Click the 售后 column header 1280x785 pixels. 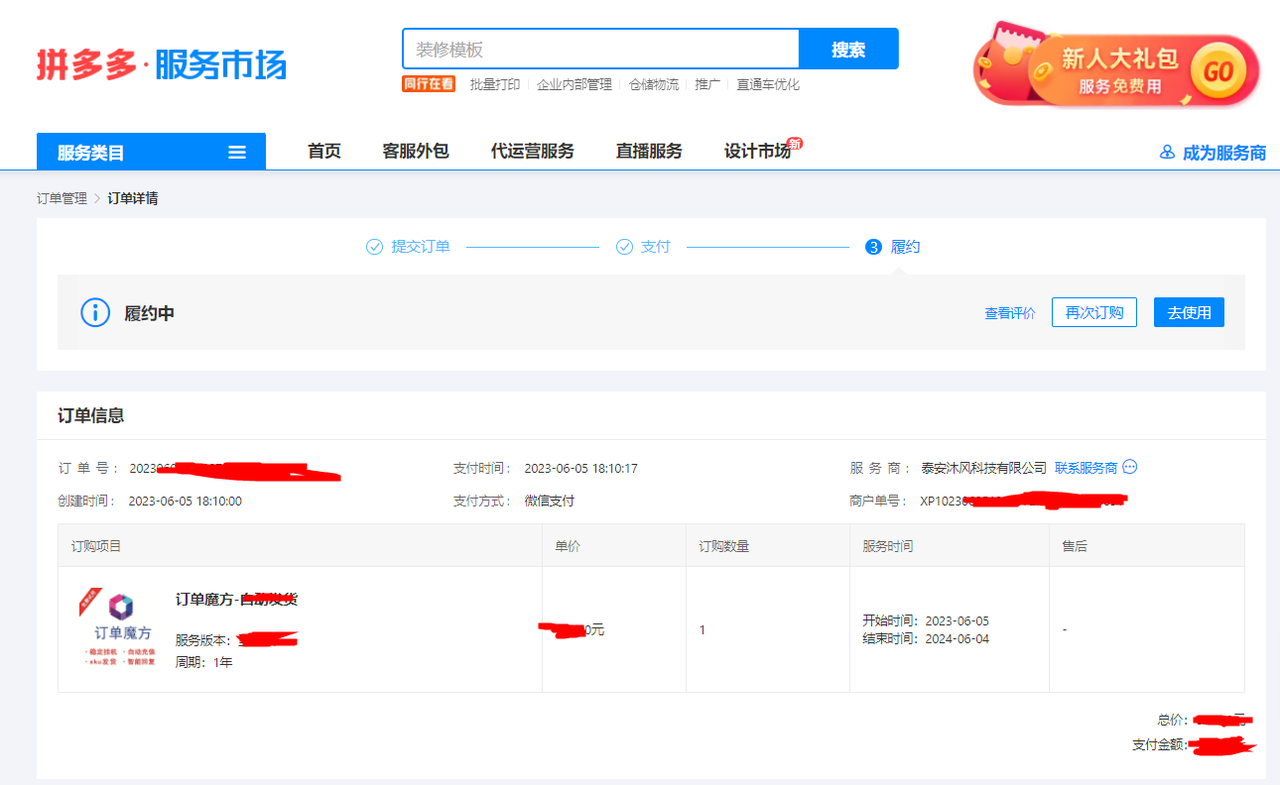[1075, 546]
